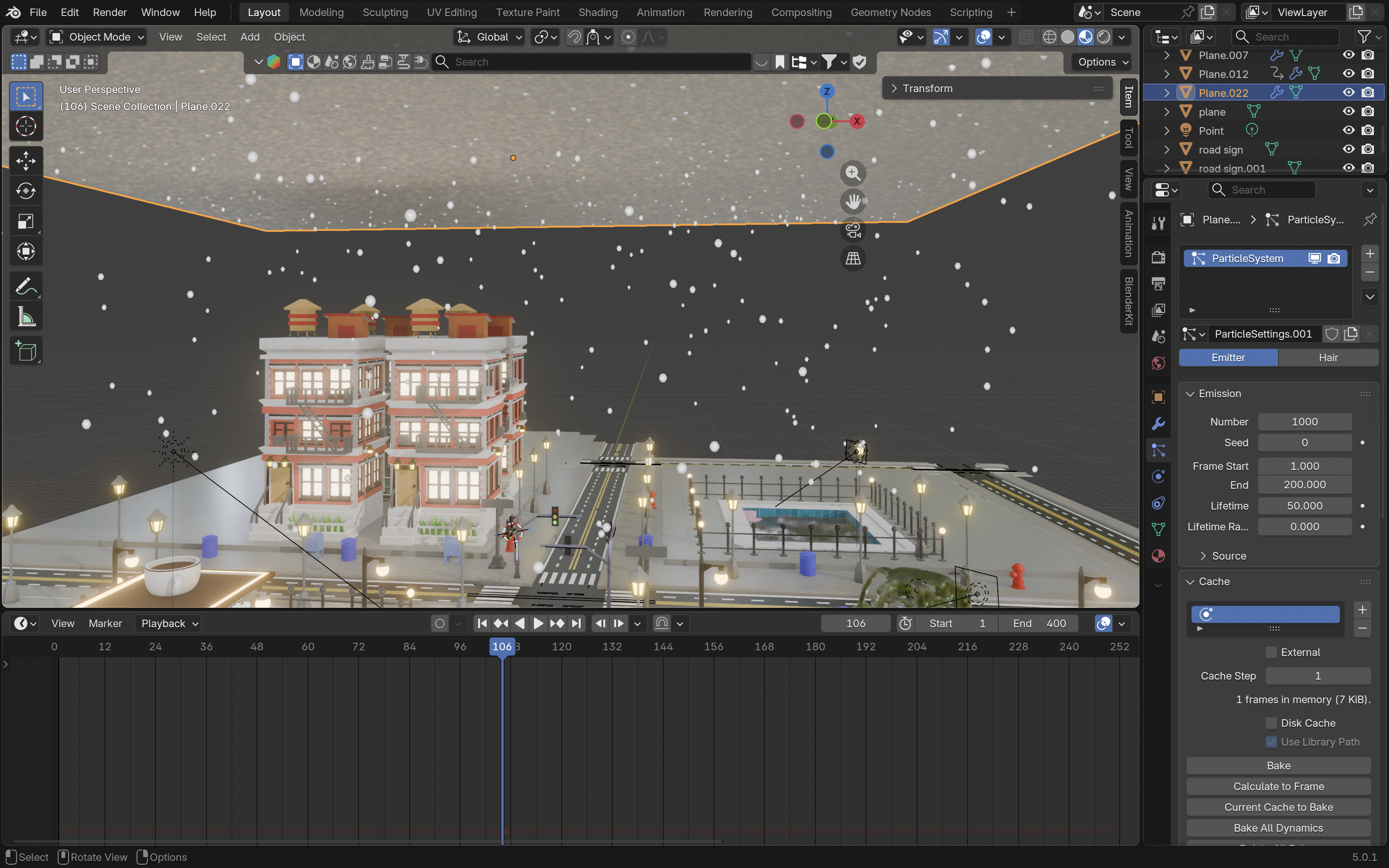
Task: Click the Bake button
Action: pyautogui.click(x=1278, y=765)
